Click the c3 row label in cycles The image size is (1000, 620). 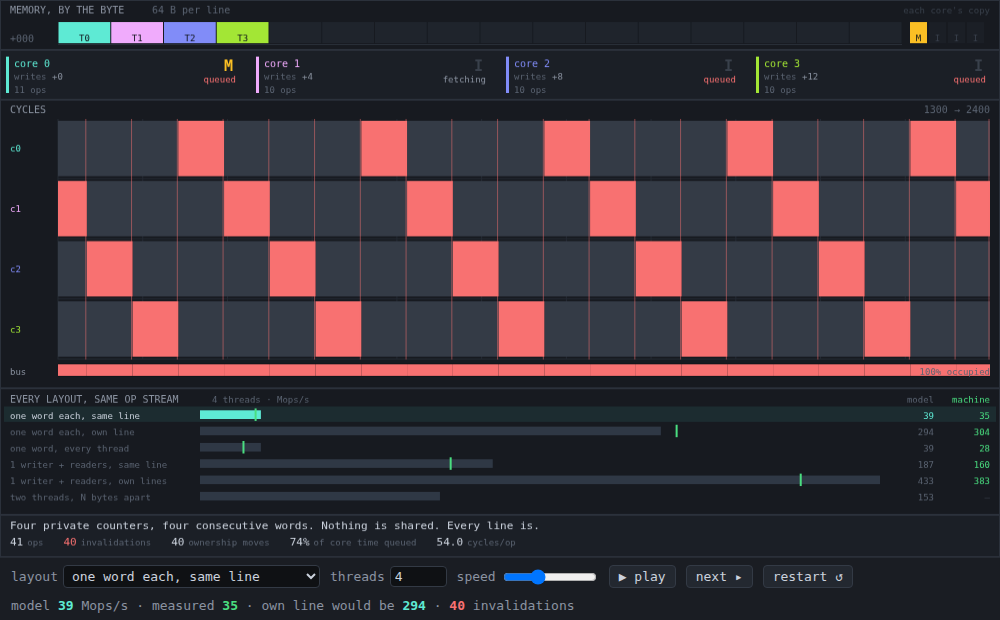15,330
